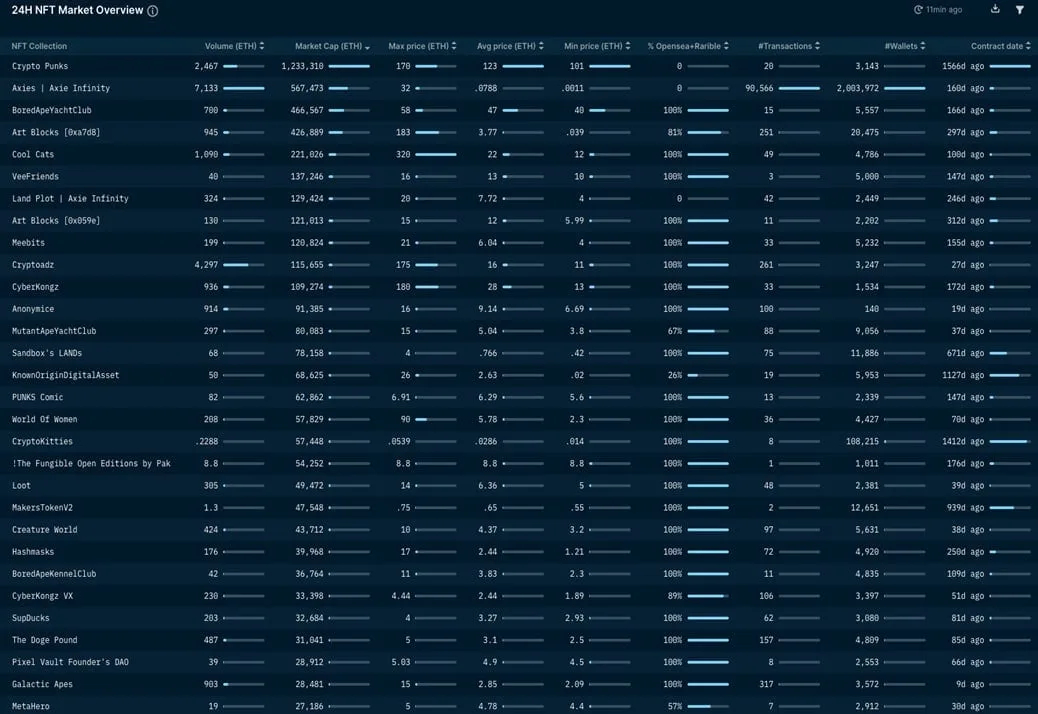Image resolution: width=1038 pixels, height=714 pixels.
Task: Click Crypto Punks contract date 1566d ago
Action: coord(963,66)
